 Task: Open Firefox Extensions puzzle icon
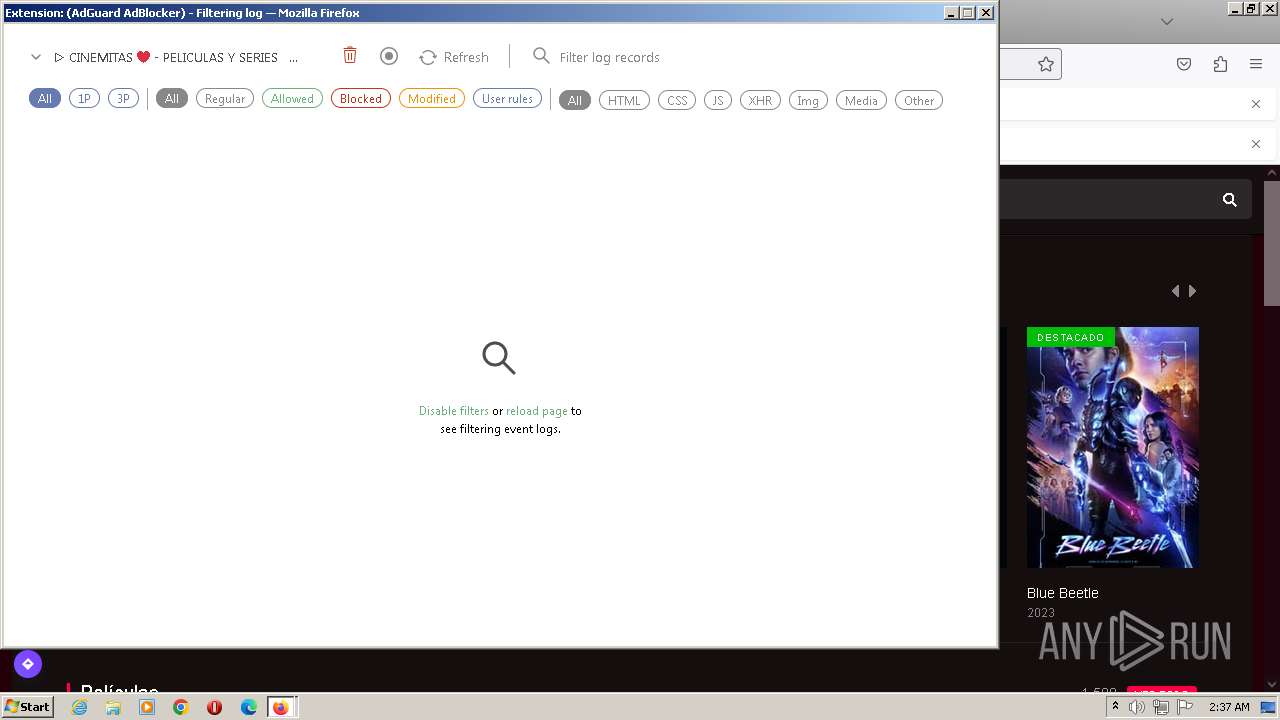tap(1220, 64)
